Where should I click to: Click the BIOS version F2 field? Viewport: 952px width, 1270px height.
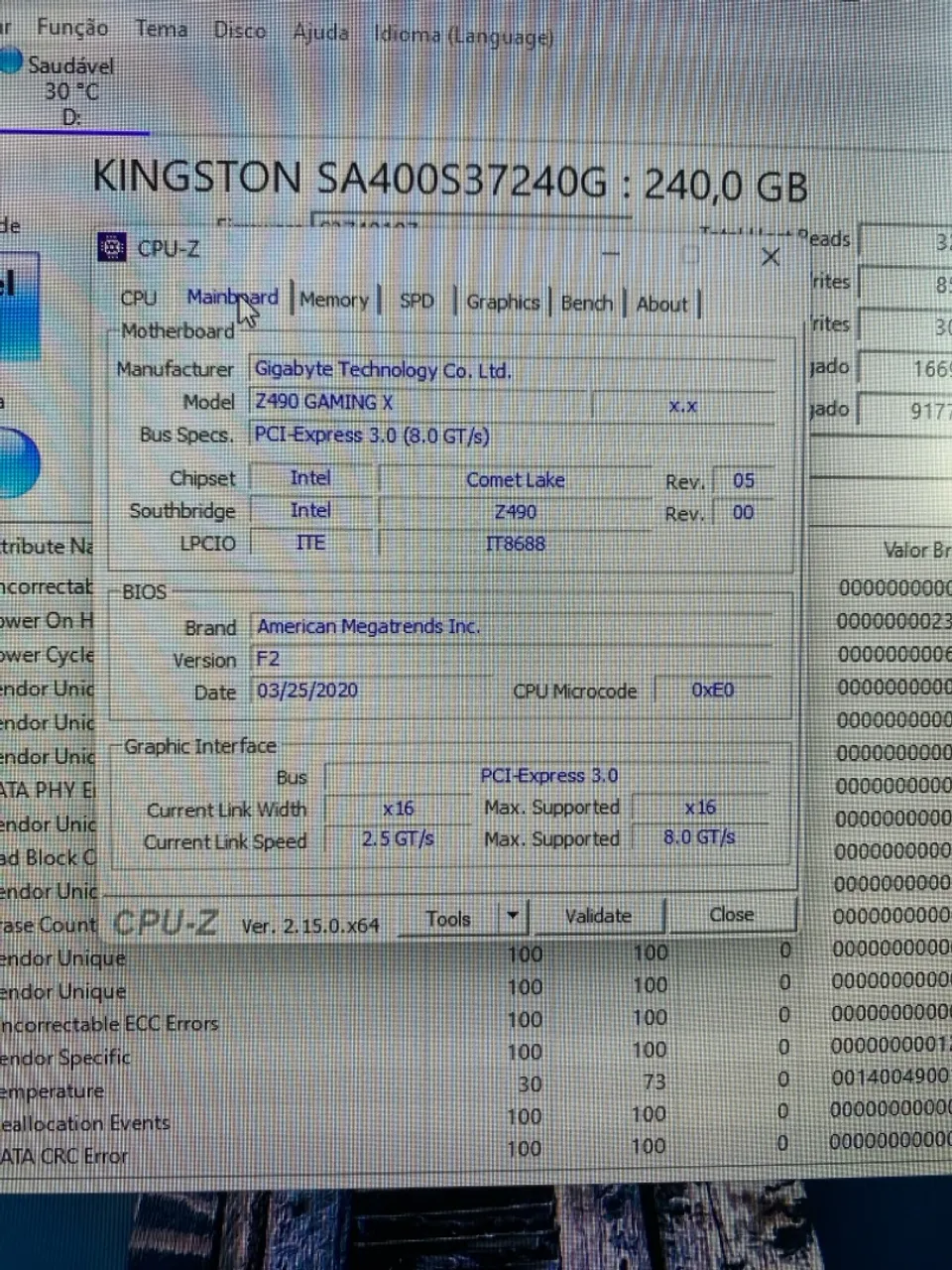pyautogui.click(x=512, y=659)
